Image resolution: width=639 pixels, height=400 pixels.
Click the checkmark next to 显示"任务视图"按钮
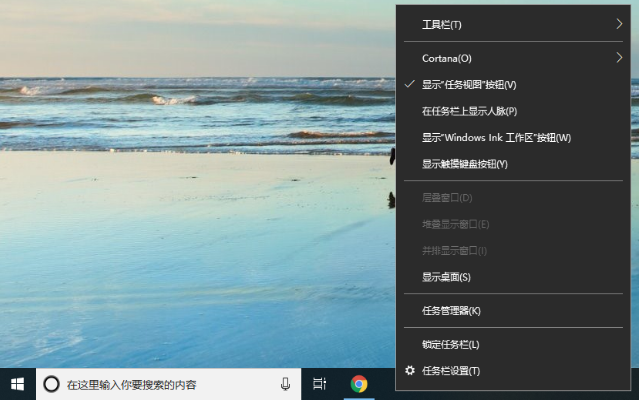(x=410, y=85)
